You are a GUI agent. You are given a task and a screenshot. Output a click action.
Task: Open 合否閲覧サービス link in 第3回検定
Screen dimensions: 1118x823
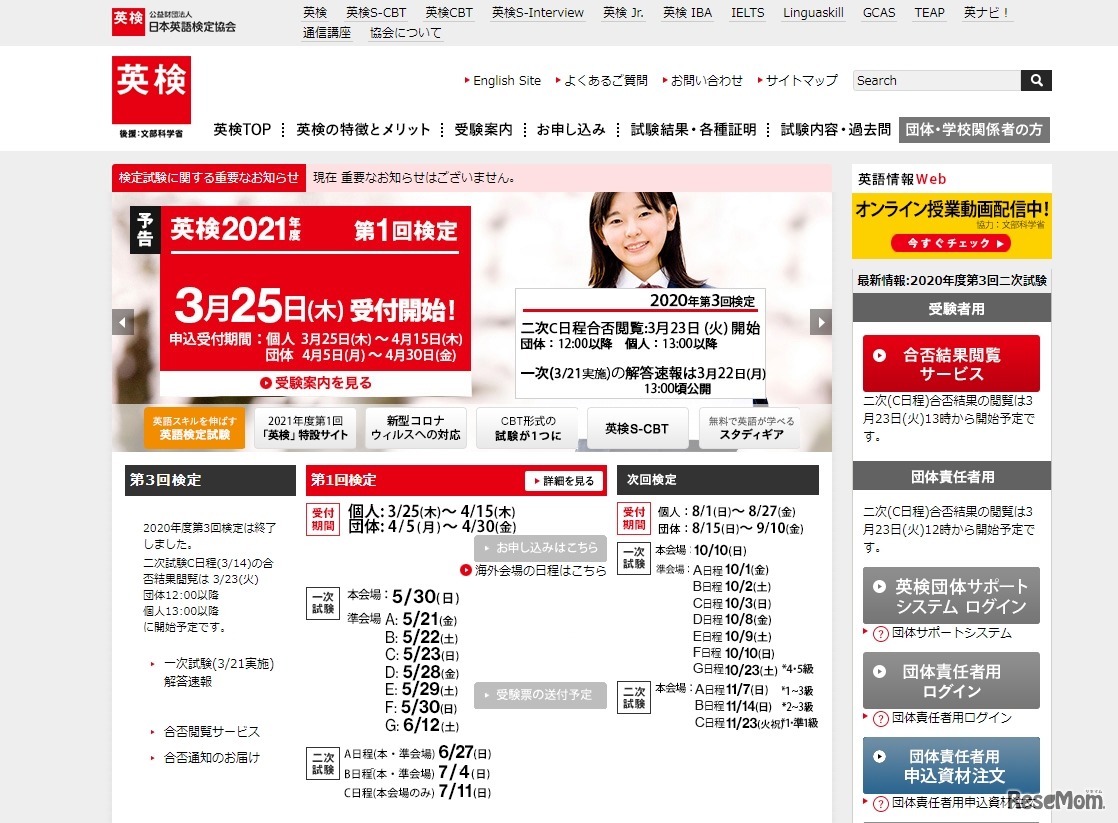[212, 732]
